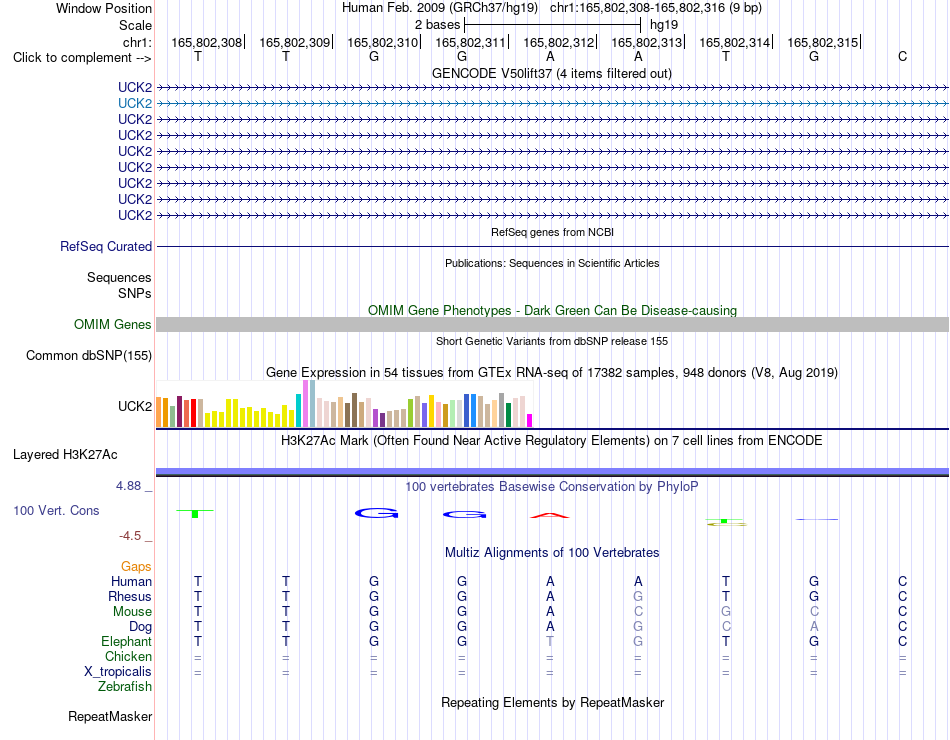Open the Basewise Conservation by PhyloP title

(x=551, y=487)
